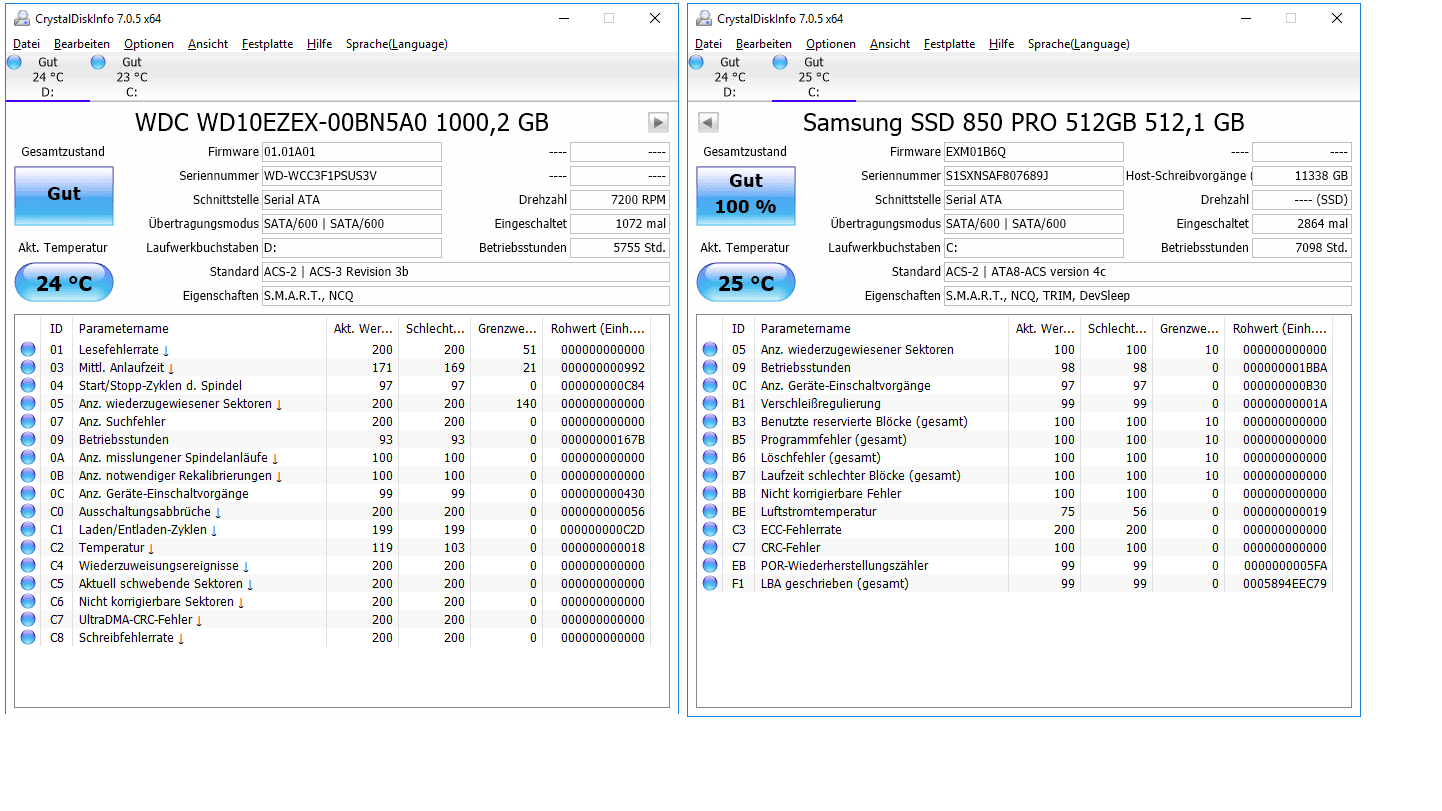
Task: Click status icon of Anz. Suchfehler row
Action: [28, 422]
